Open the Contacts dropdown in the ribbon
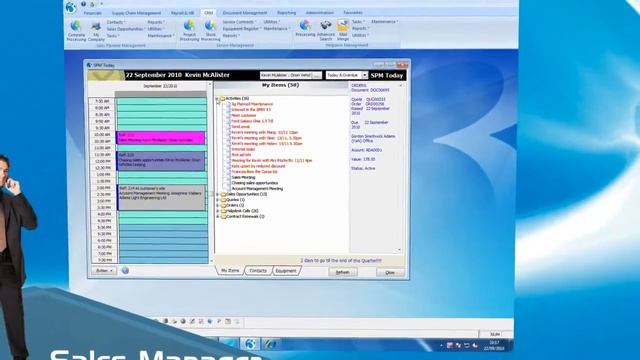640x360 pixels. click(x=116, y=22)
